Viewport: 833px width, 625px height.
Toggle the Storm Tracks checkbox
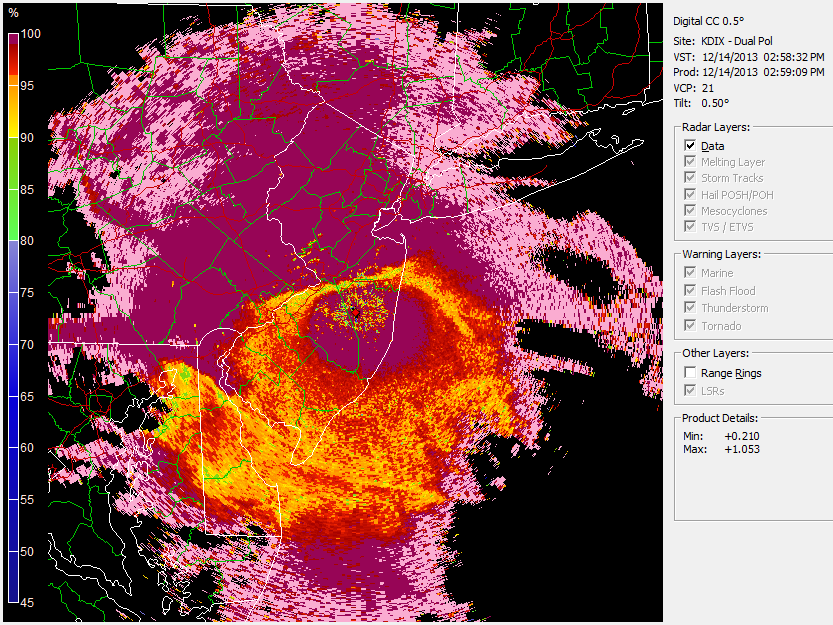690,178
